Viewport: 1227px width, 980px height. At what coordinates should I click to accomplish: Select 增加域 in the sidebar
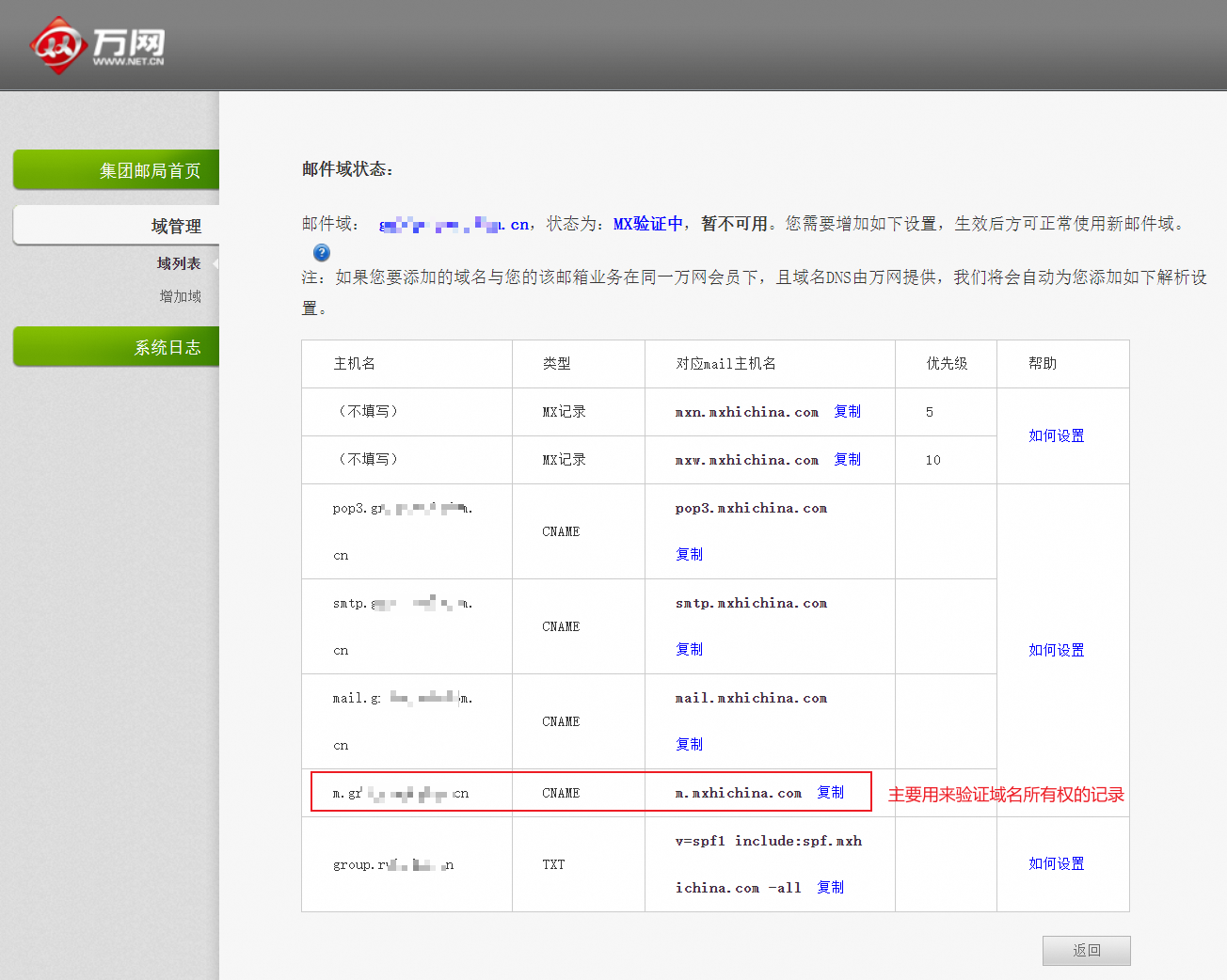click(180, 296)
